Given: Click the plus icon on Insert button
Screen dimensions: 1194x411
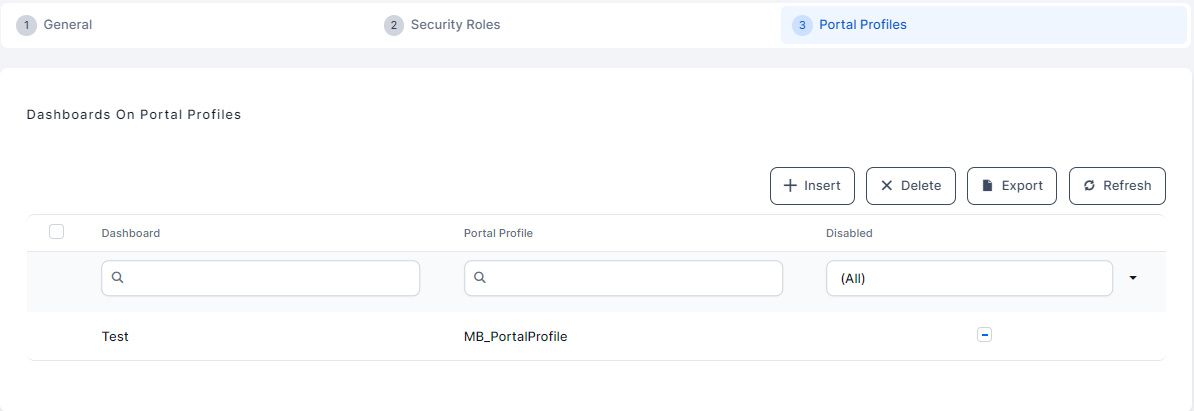Looking at the screenshot, I should (790, 185).
